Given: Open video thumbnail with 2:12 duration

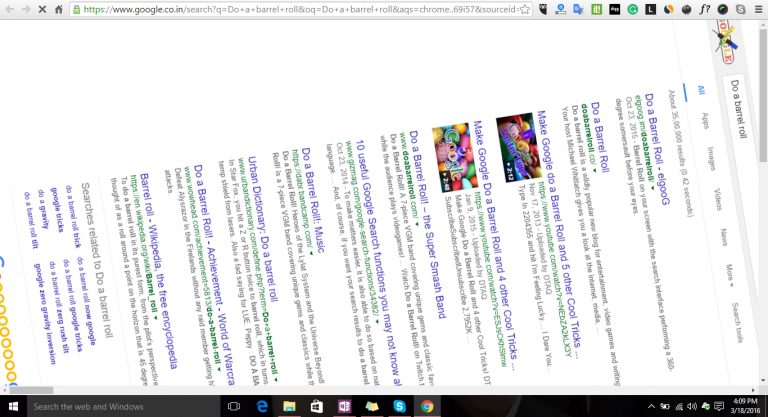Looking at the screenshot, I should point(519,147).
